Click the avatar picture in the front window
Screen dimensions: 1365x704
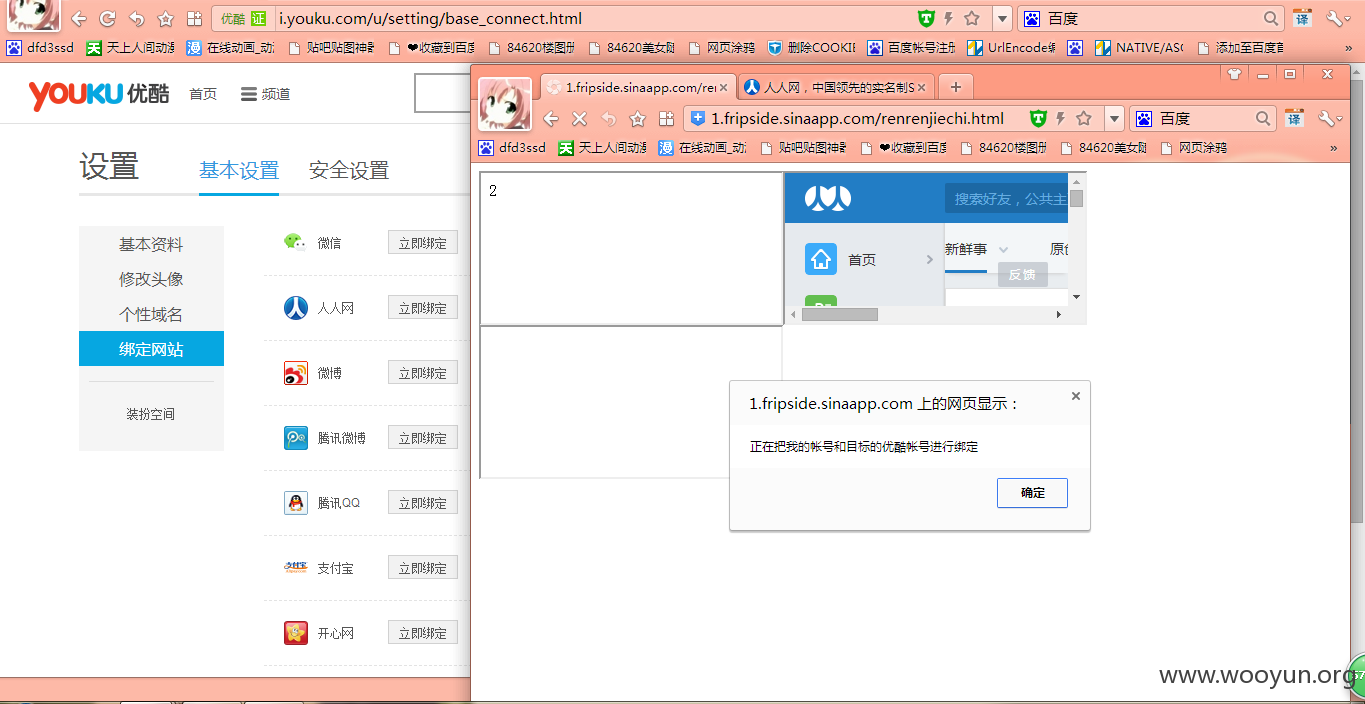(505, 104)
